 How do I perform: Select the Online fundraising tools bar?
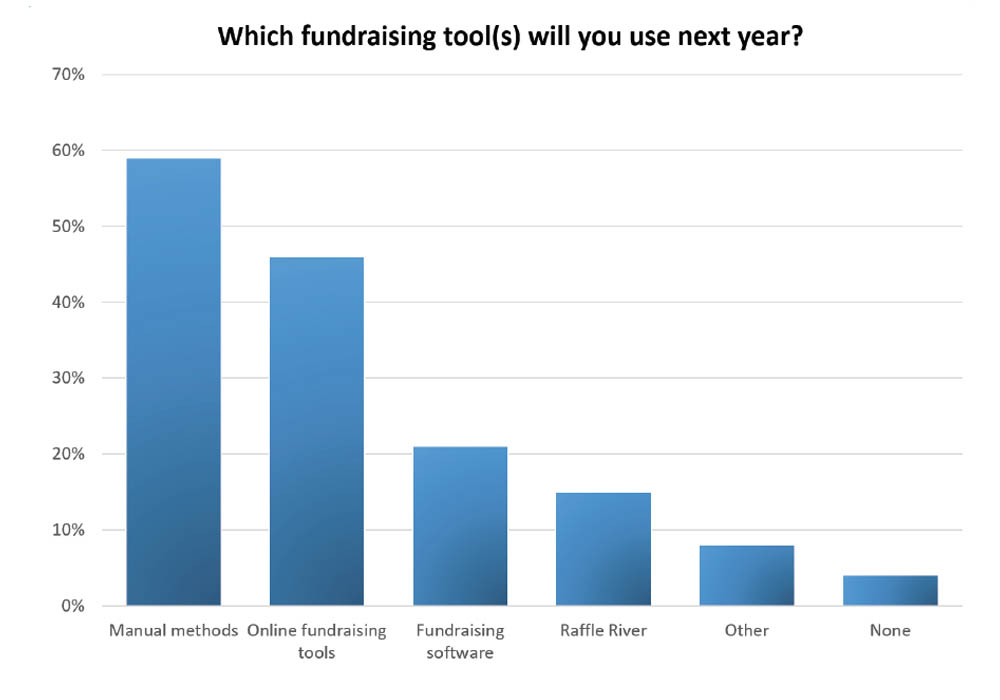pos(317,432)
